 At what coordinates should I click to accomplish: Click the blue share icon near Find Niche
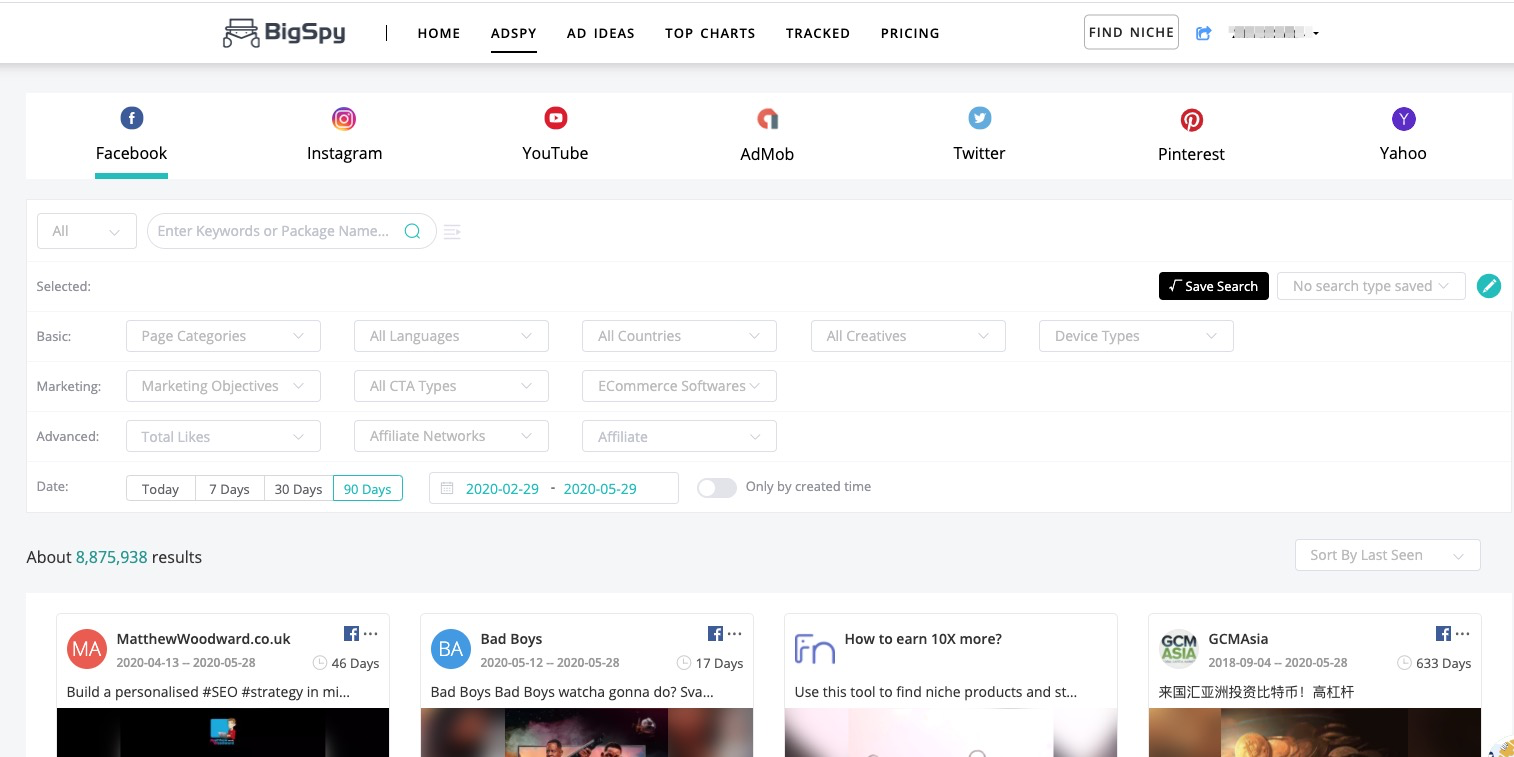1204,33
